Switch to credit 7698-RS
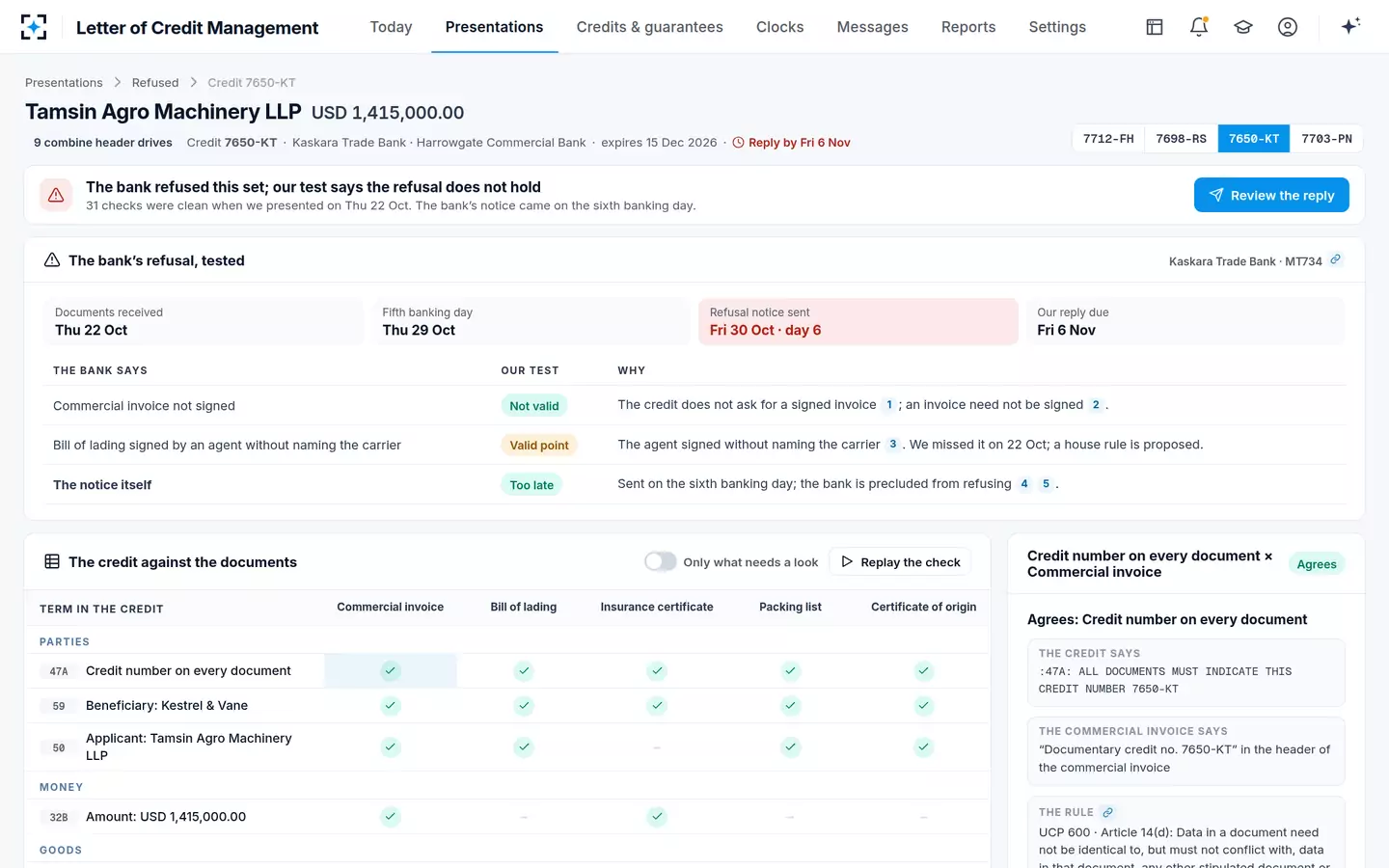 tap(1182, 139)
